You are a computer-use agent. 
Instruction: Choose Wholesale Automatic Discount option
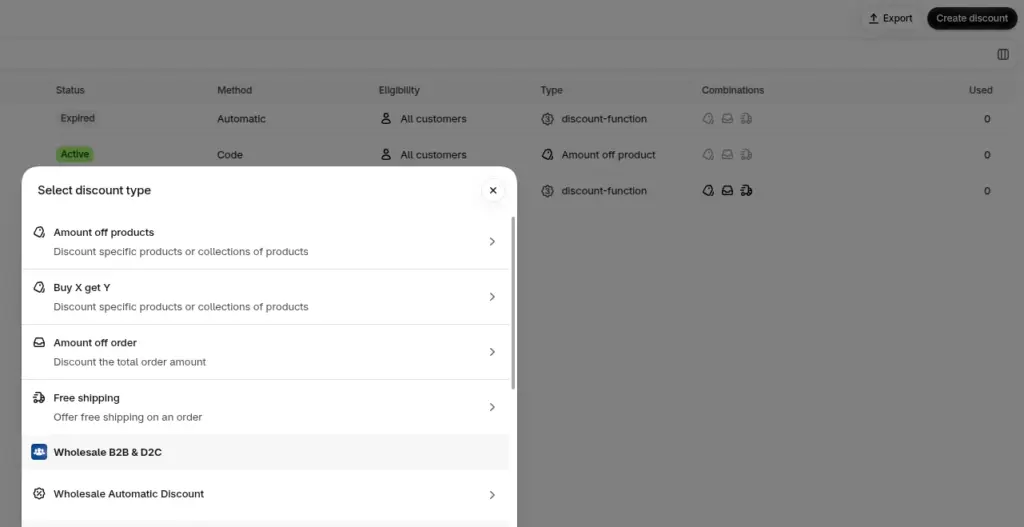point(266,494)
